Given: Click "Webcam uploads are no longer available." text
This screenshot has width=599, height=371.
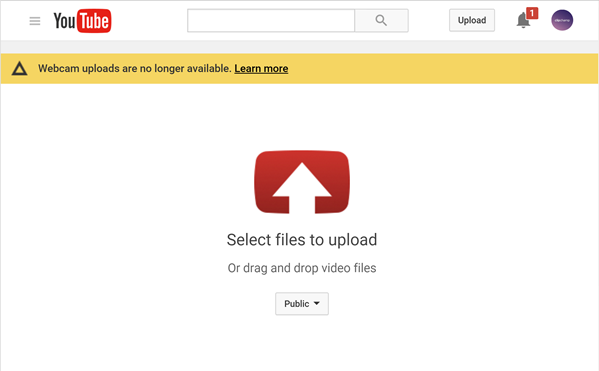Looking at the screenshot, I should (x=135, y=69).
